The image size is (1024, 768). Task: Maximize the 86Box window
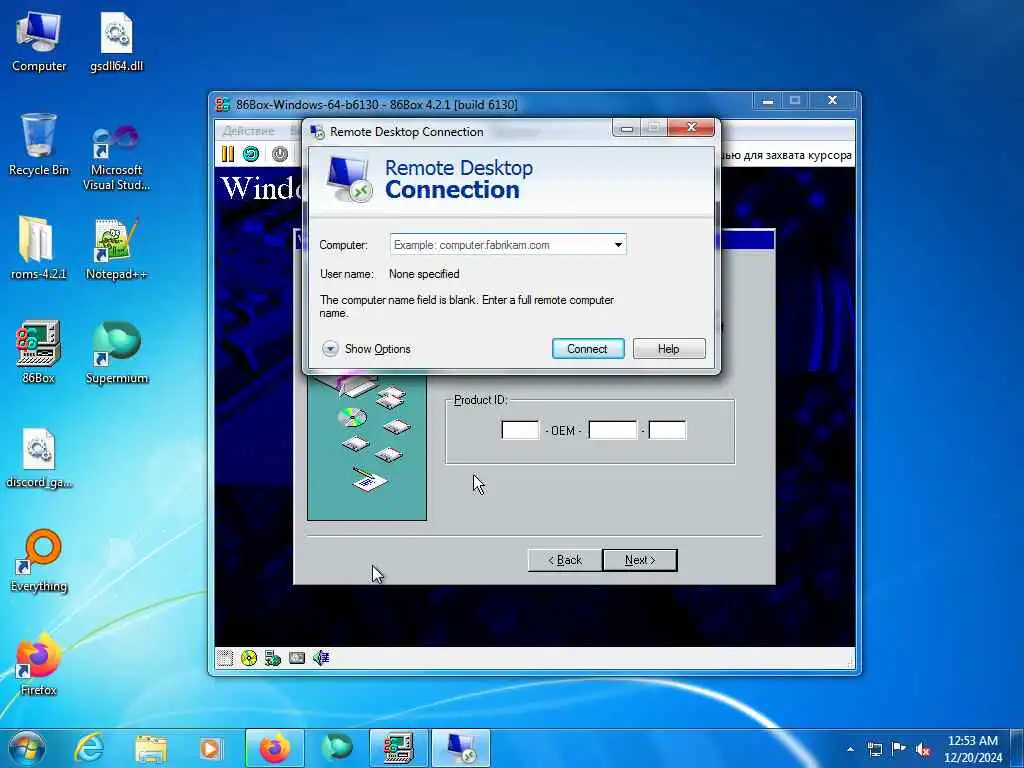[795, 101]
